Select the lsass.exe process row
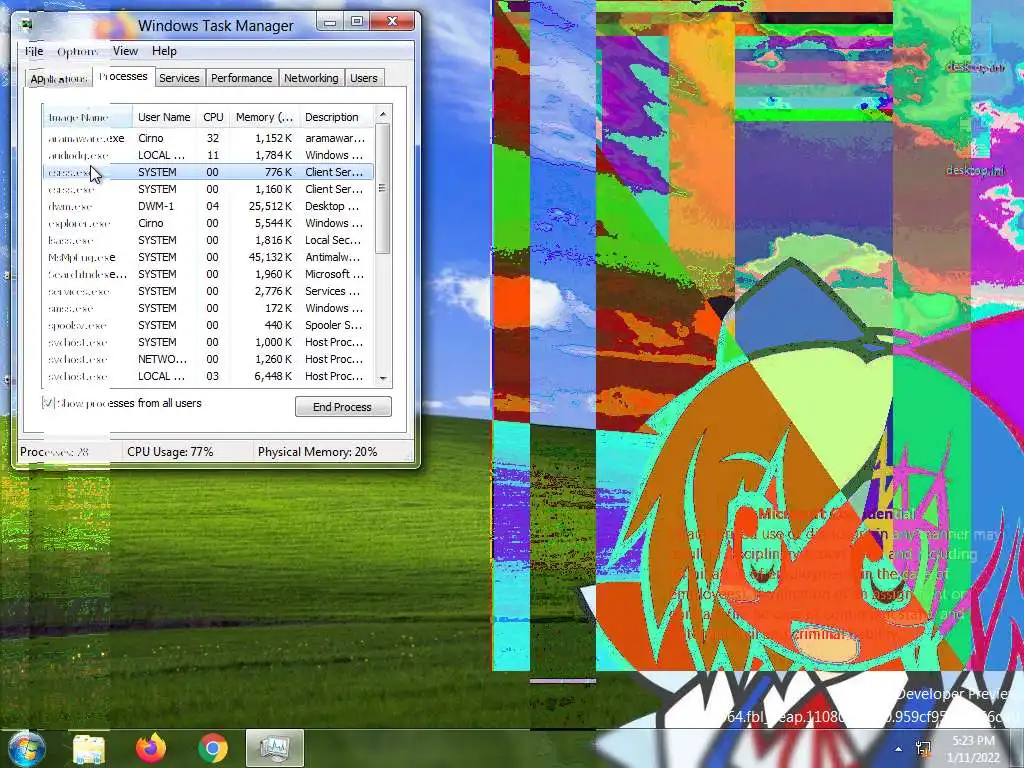The image size is (1024, 768). (209, 240)
